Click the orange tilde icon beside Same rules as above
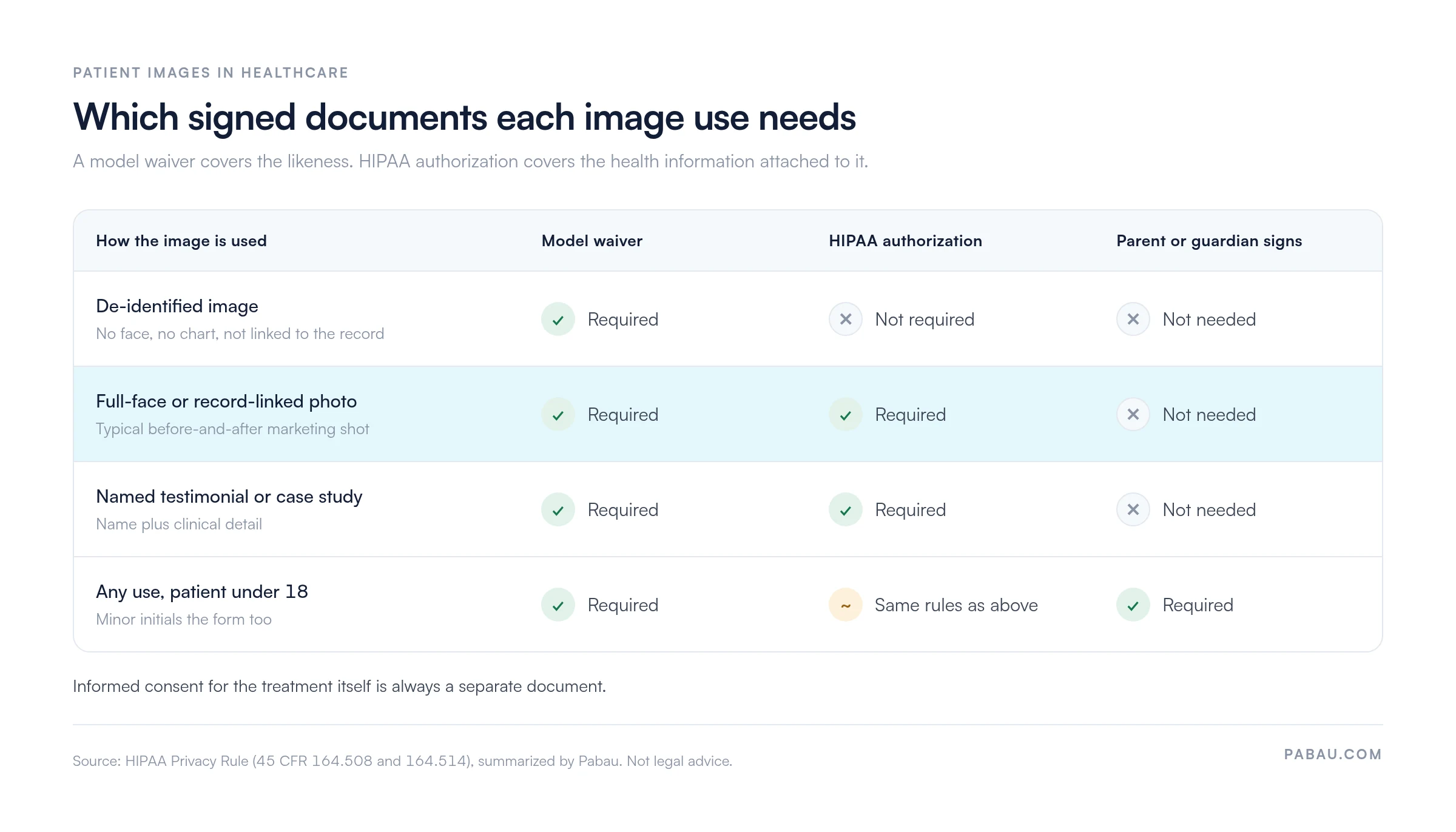This screenshot has width=1456, height=832. pyautogui.click(x=846, y=605)
